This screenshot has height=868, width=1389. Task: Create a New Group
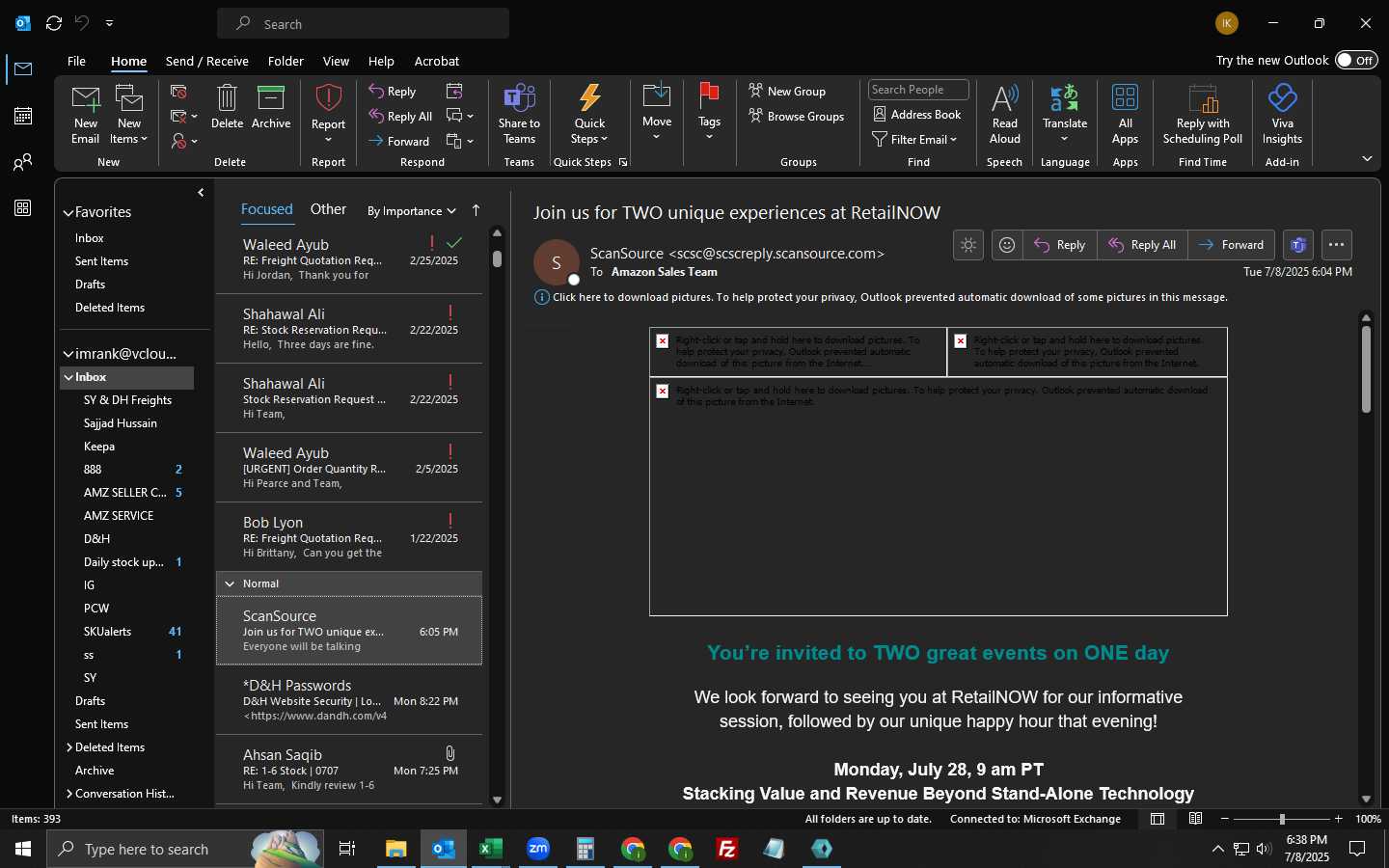click(787, 92)
